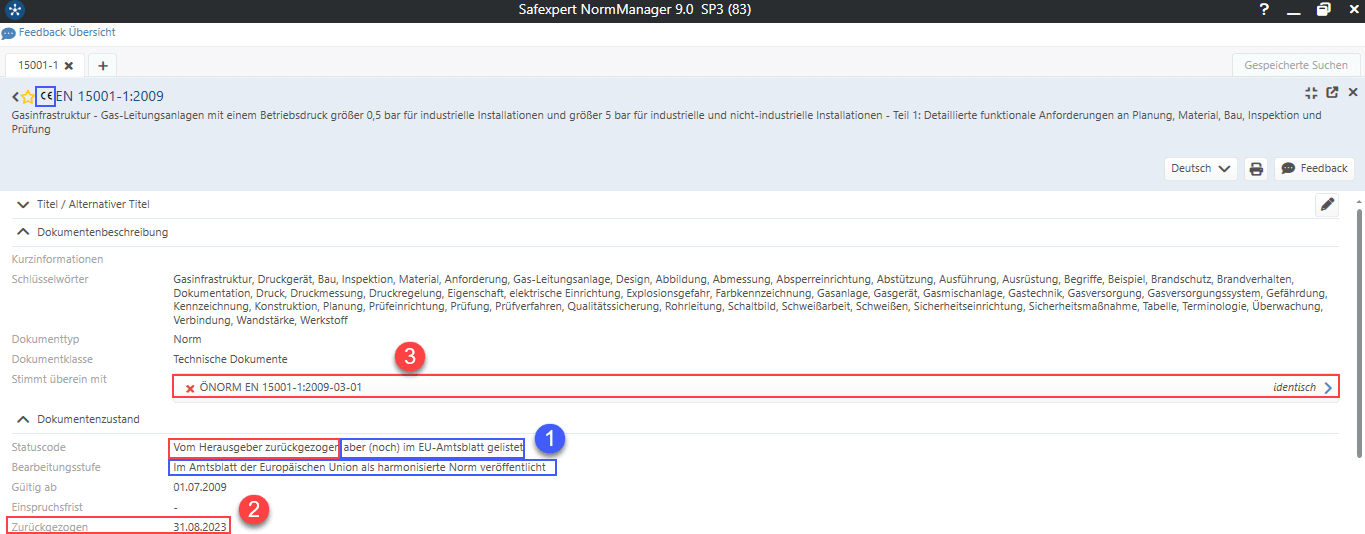Close the document detail panel

point(1352,93)
